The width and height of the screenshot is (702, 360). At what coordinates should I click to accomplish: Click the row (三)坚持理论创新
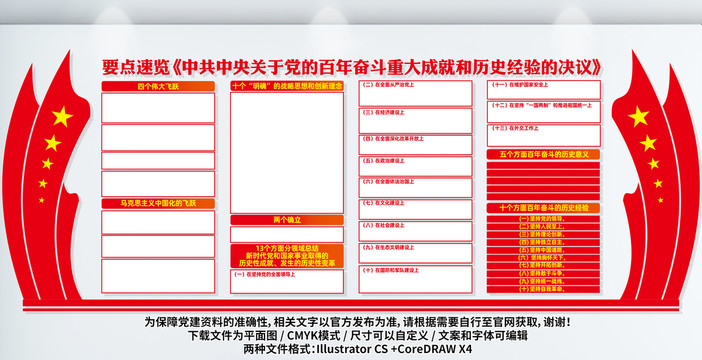click(x=544, y=235)
